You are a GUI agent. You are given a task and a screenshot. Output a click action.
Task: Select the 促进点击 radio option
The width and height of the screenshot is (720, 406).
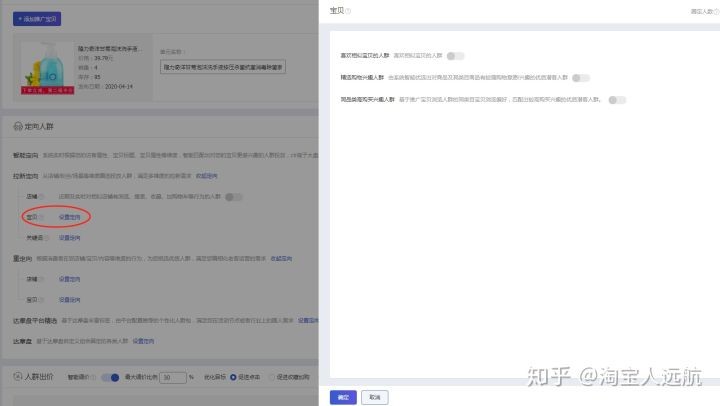point(233,377)
